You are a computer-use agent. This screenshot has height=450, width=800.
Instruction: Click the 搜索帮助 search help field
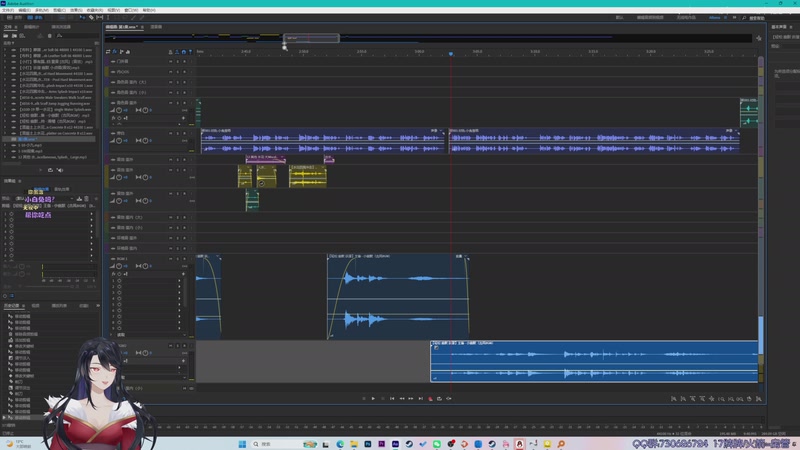tap(756, 18)
